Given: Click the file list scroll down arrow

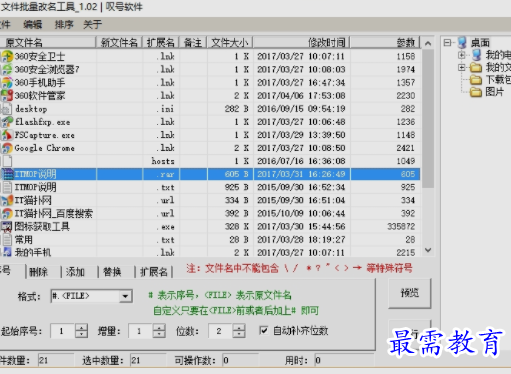Looking at the screenshot, I should coord(428,250).
